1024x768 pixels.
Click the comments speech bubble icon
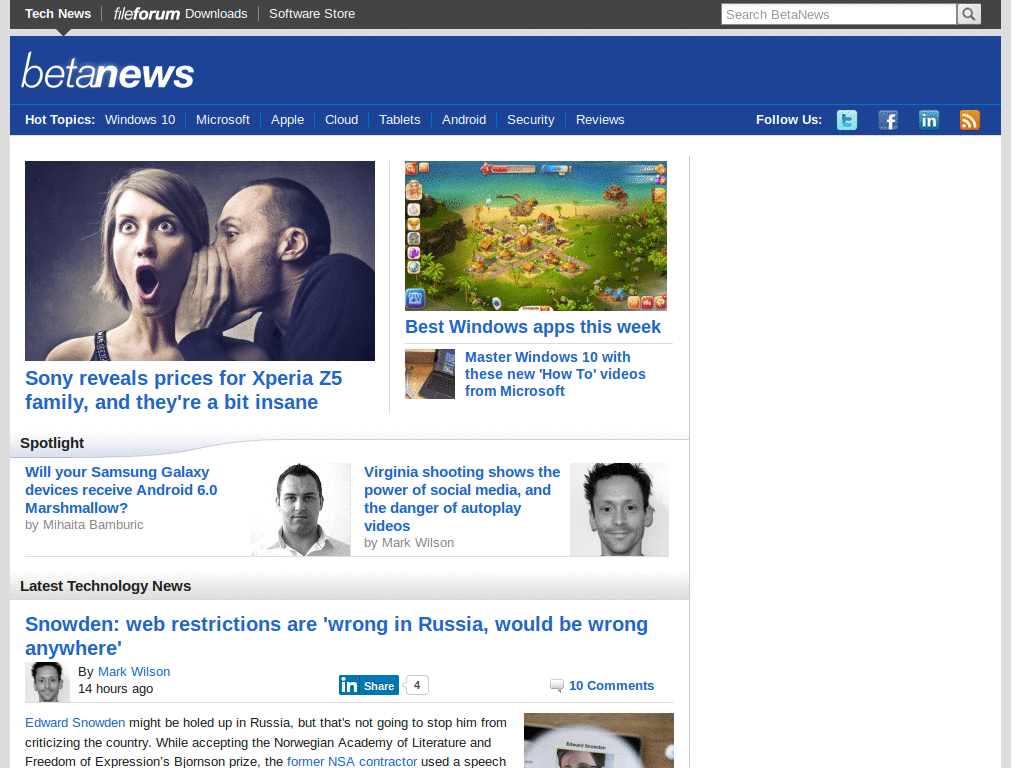556,685
